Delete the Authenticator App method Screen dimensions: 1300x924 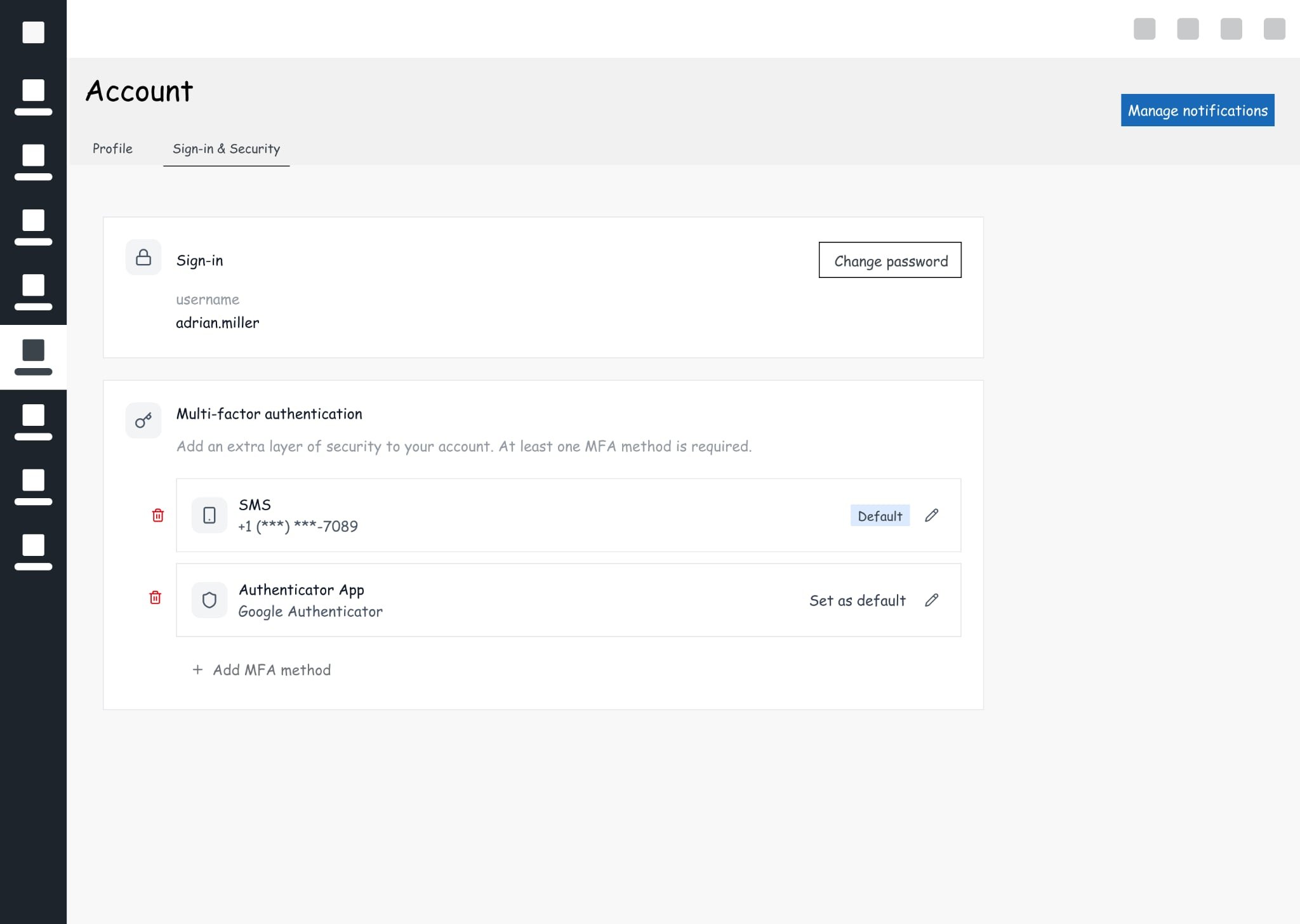[156, 597]
